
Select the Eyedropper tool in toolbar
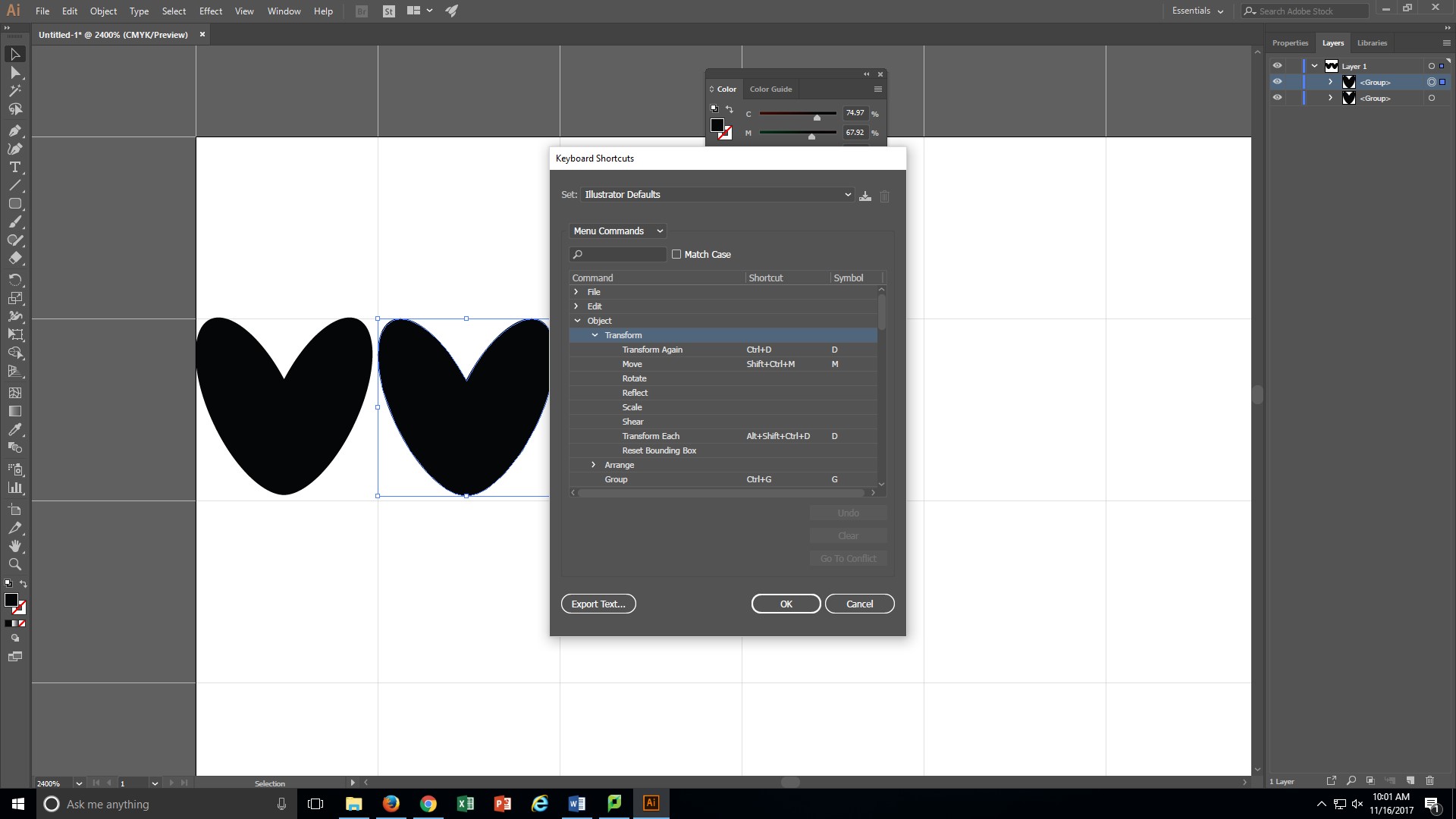point(15,429)
